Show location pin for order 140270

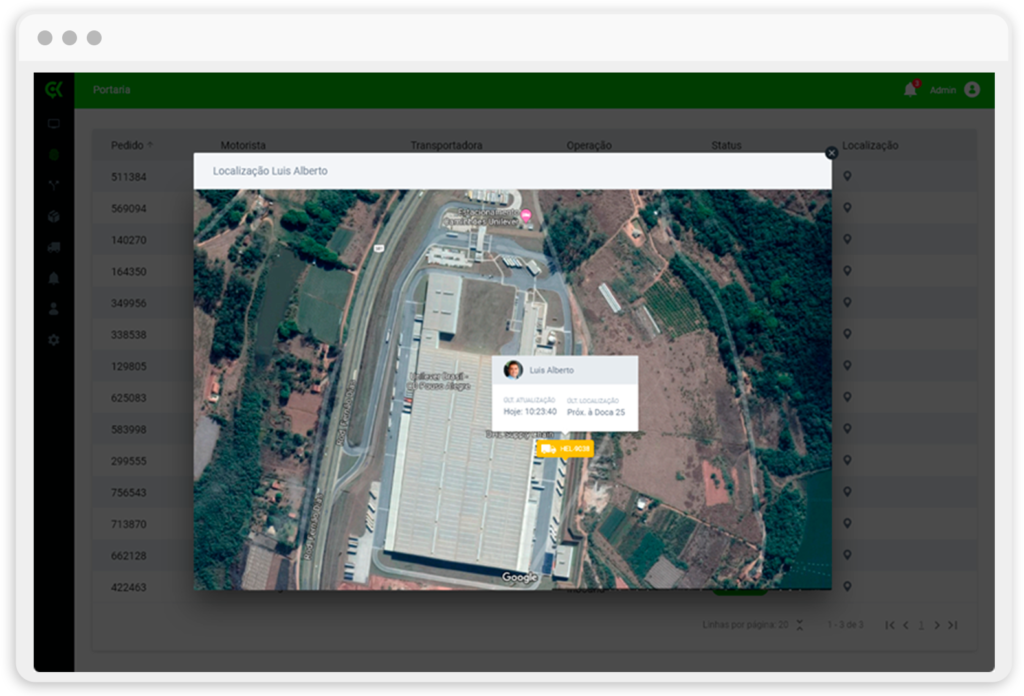point(847,239)
